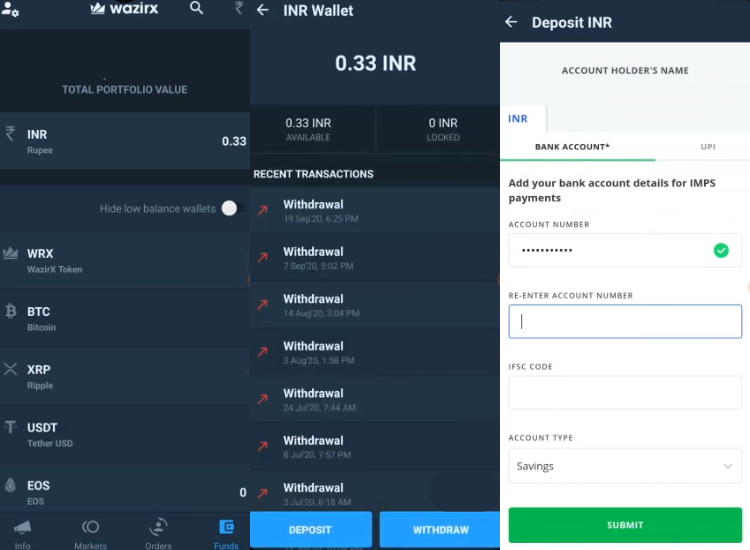Open the Orders tab
Viewport: 750px width, 550px height.
tap(158, 533)
